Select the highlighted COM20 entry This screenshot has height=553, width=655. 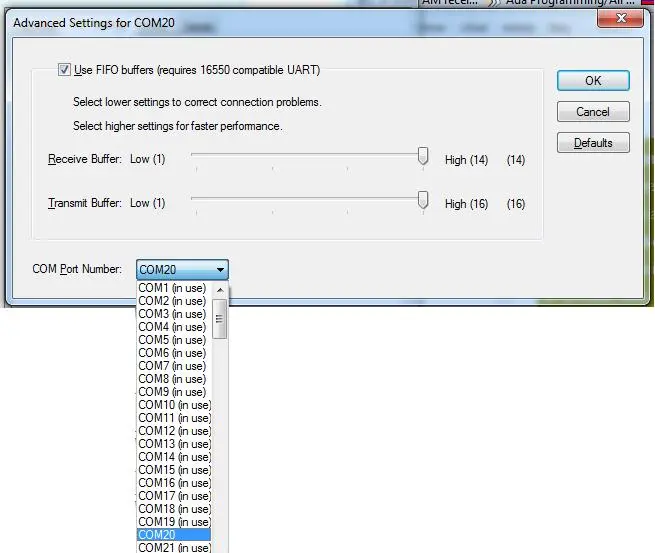coord(172,535)
